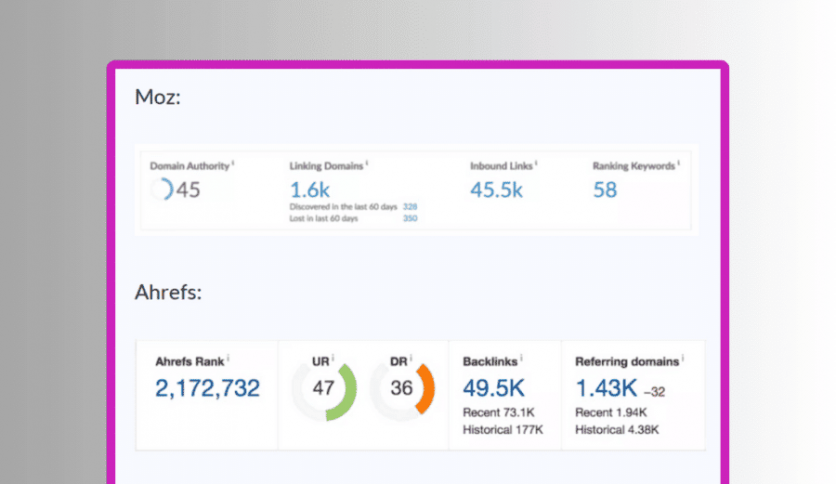Screen dimensions: 836x484
Task: Click the info icon beside Domain Authority
Action: click(233, 163)
